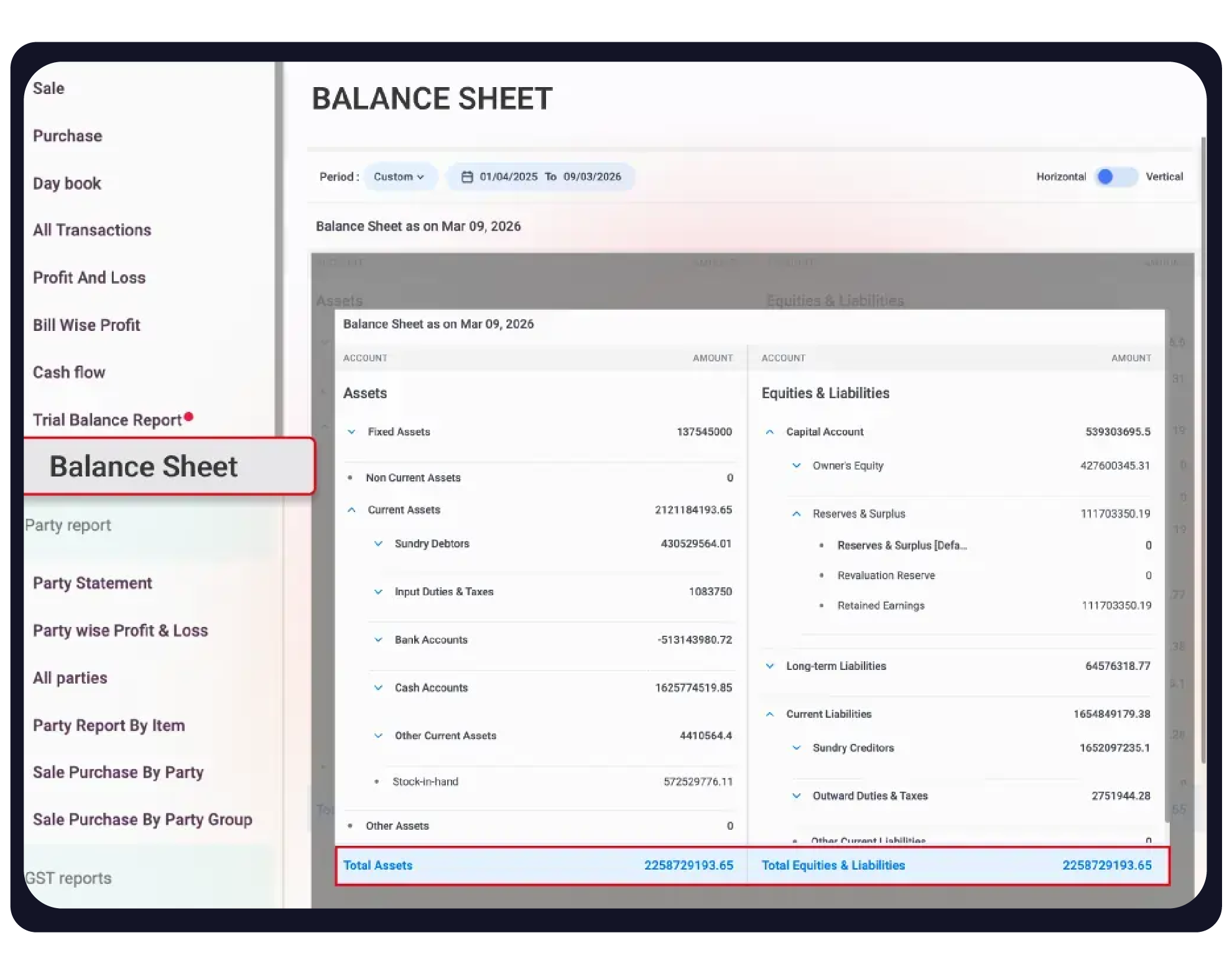Collapse the Current Assets section
1232x971 pixels.
click(x=352, y=509)
